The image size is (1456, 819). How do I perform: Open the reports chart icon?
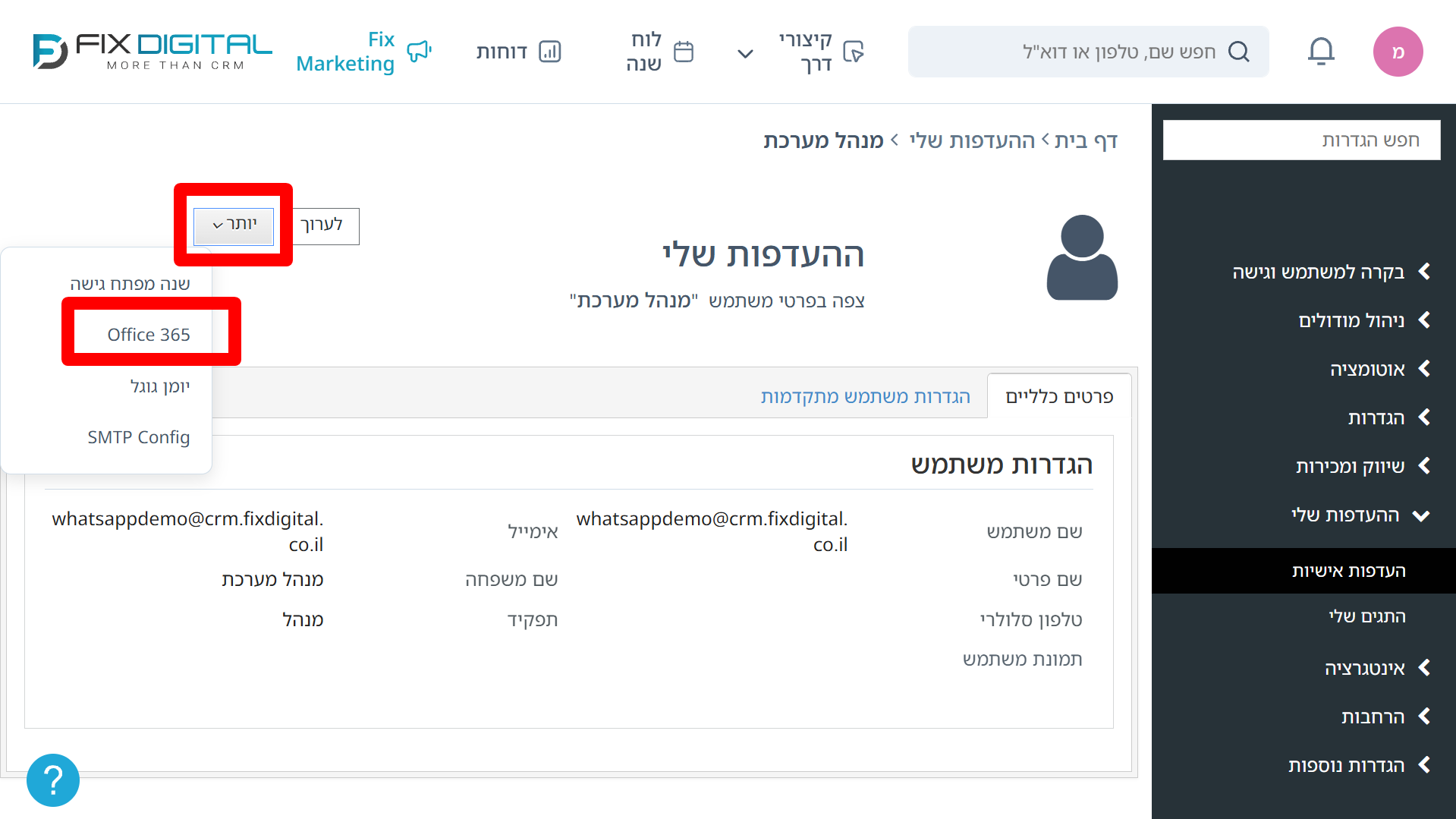click(x=549, y=52)
